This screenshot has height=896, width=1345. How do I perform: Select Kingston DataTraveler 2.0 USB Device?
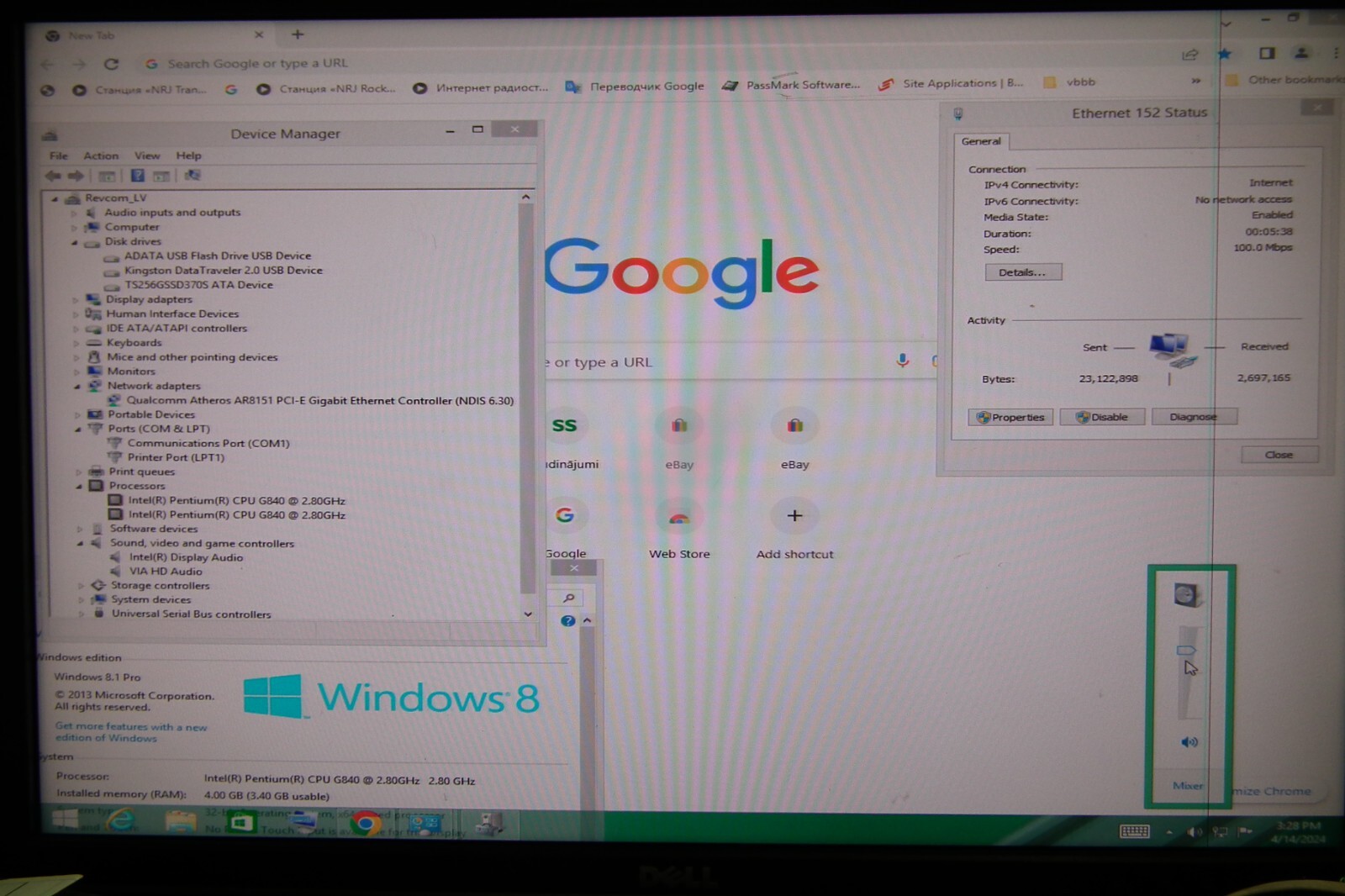point(224,271)
